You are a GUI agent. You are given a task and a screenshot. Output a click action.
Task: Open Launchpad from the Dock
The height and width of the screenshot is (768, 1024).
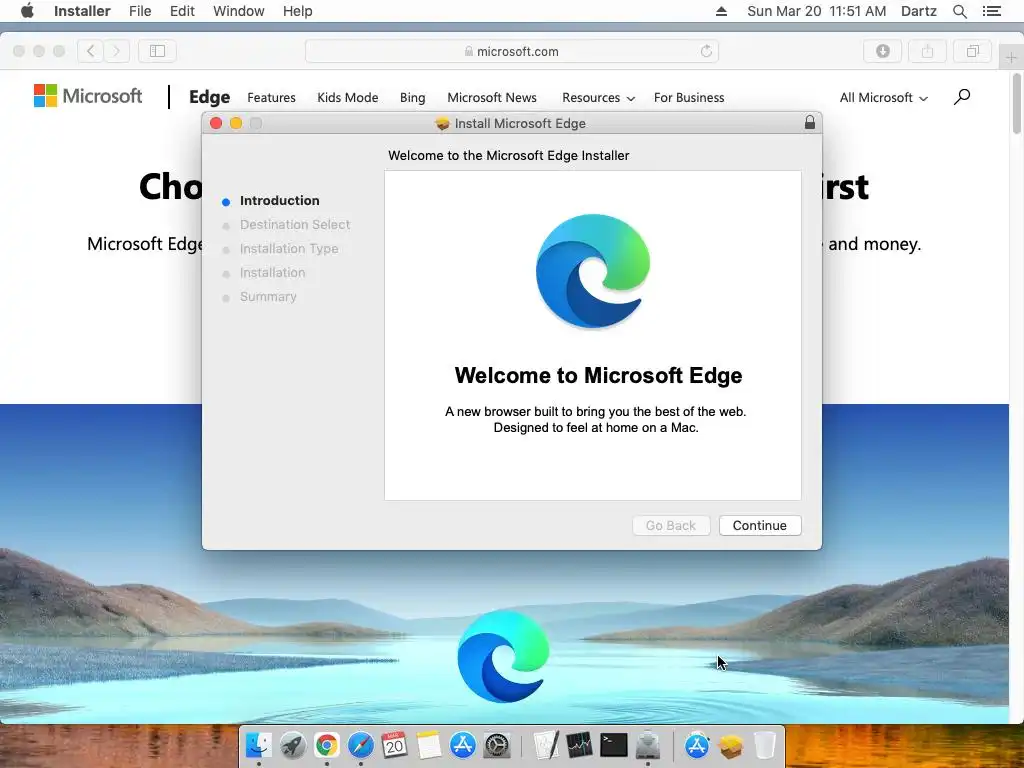click(293, 744)
